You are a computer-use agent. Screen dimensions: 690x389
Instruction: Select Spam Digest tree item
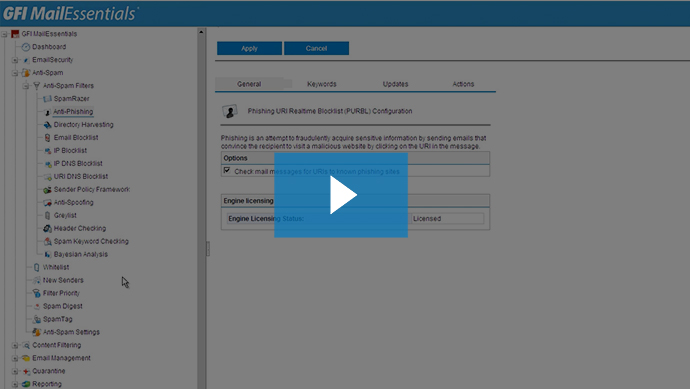click(62, 306)
